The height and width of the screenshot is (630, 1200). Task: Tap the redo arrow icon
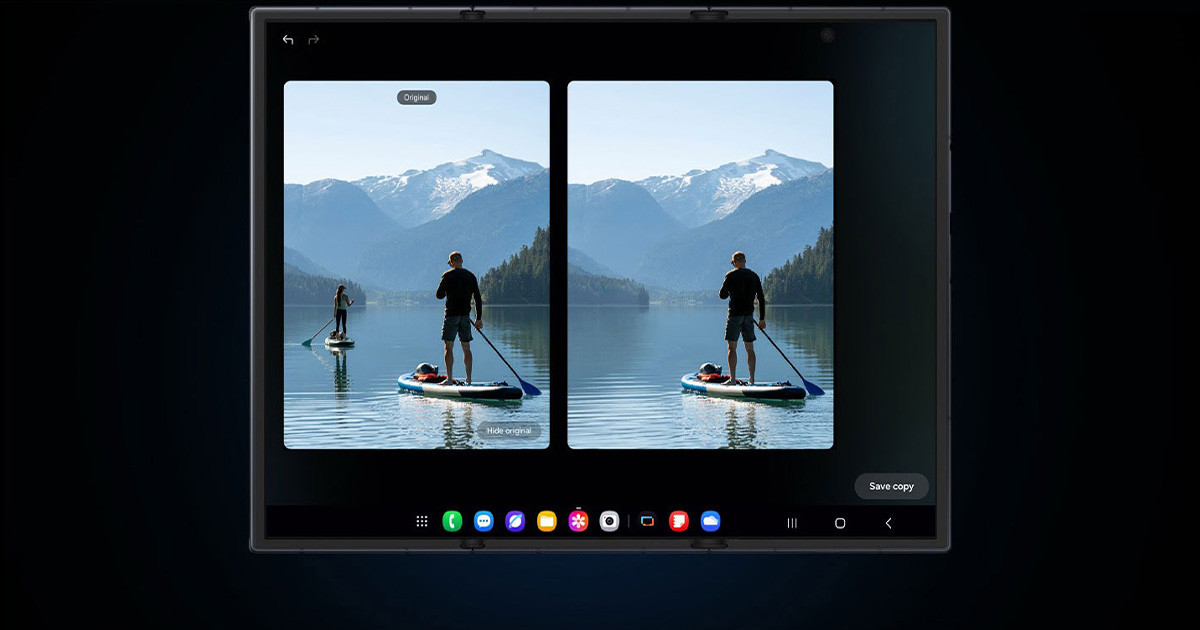(x=313, y=40)
